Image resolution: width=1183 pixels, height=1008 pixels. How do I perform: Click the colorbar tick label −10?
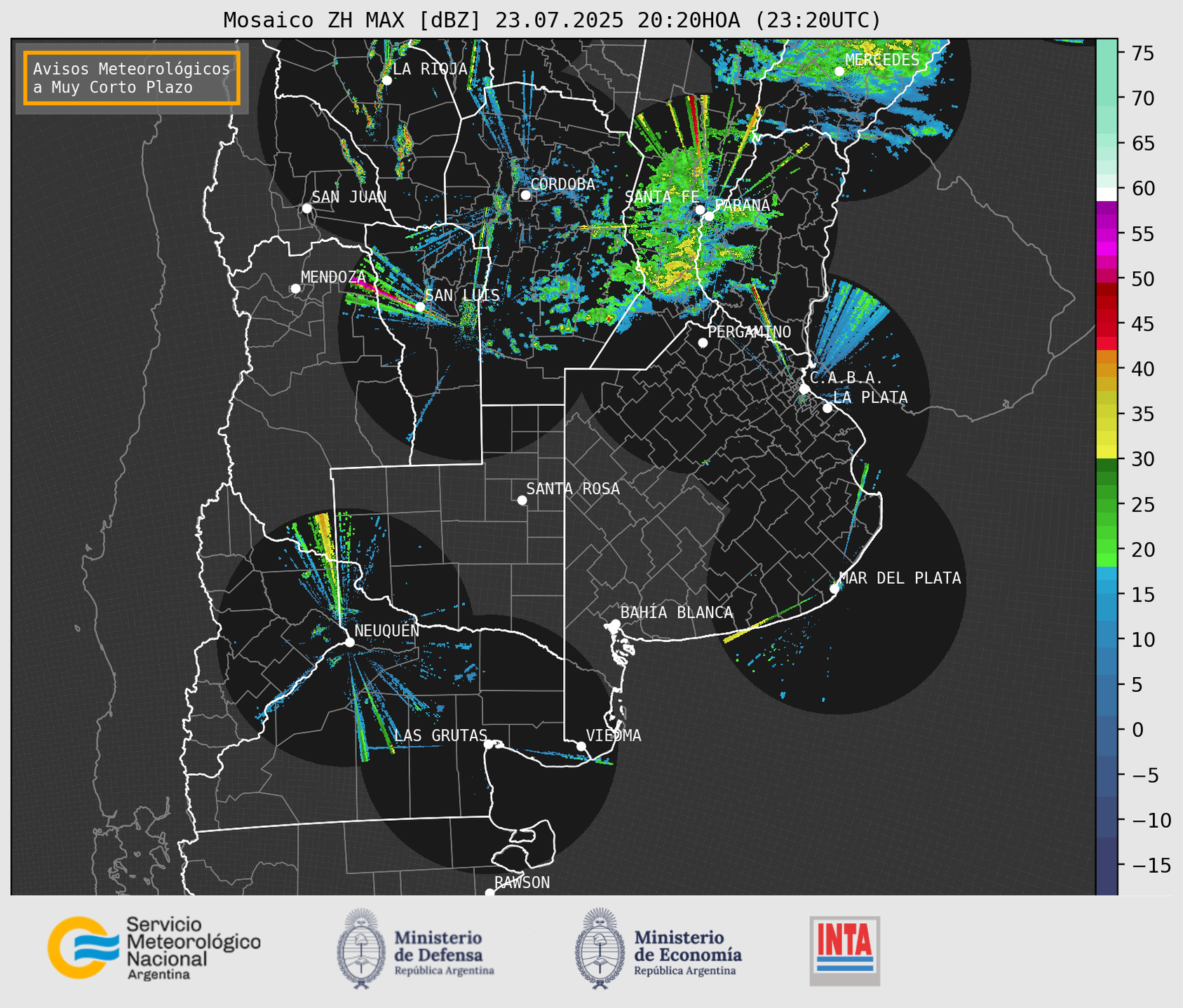(1150, 820)
